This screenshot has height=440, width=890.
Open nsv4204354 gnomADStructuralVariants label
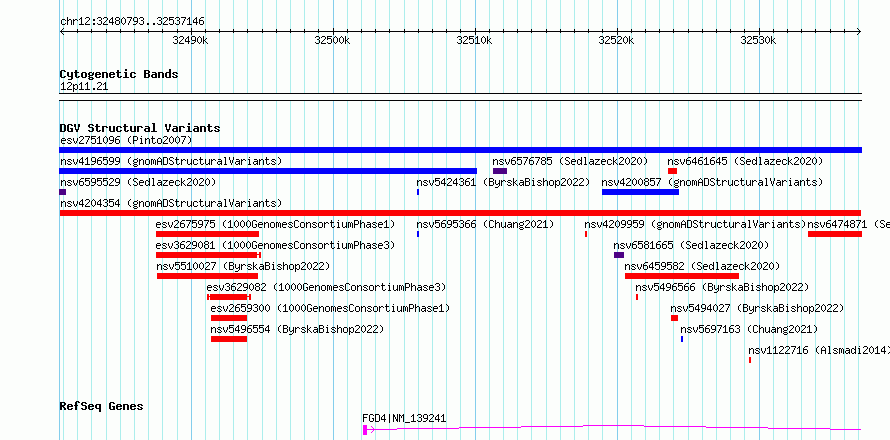pyautogui.click(x=171, y=203)
